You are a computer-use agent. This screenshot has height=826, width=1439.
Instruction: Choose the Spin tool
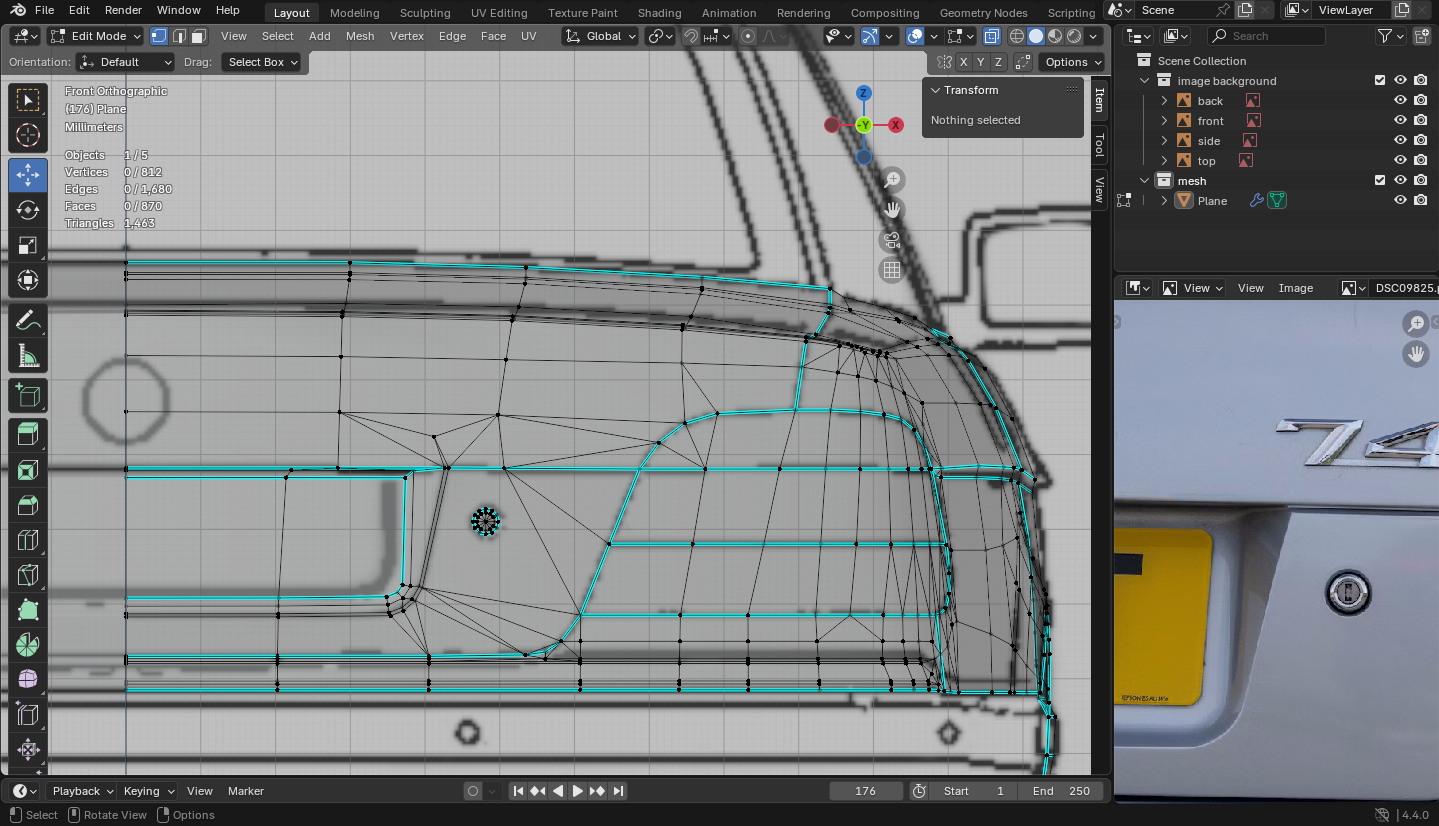pos(28,645)
